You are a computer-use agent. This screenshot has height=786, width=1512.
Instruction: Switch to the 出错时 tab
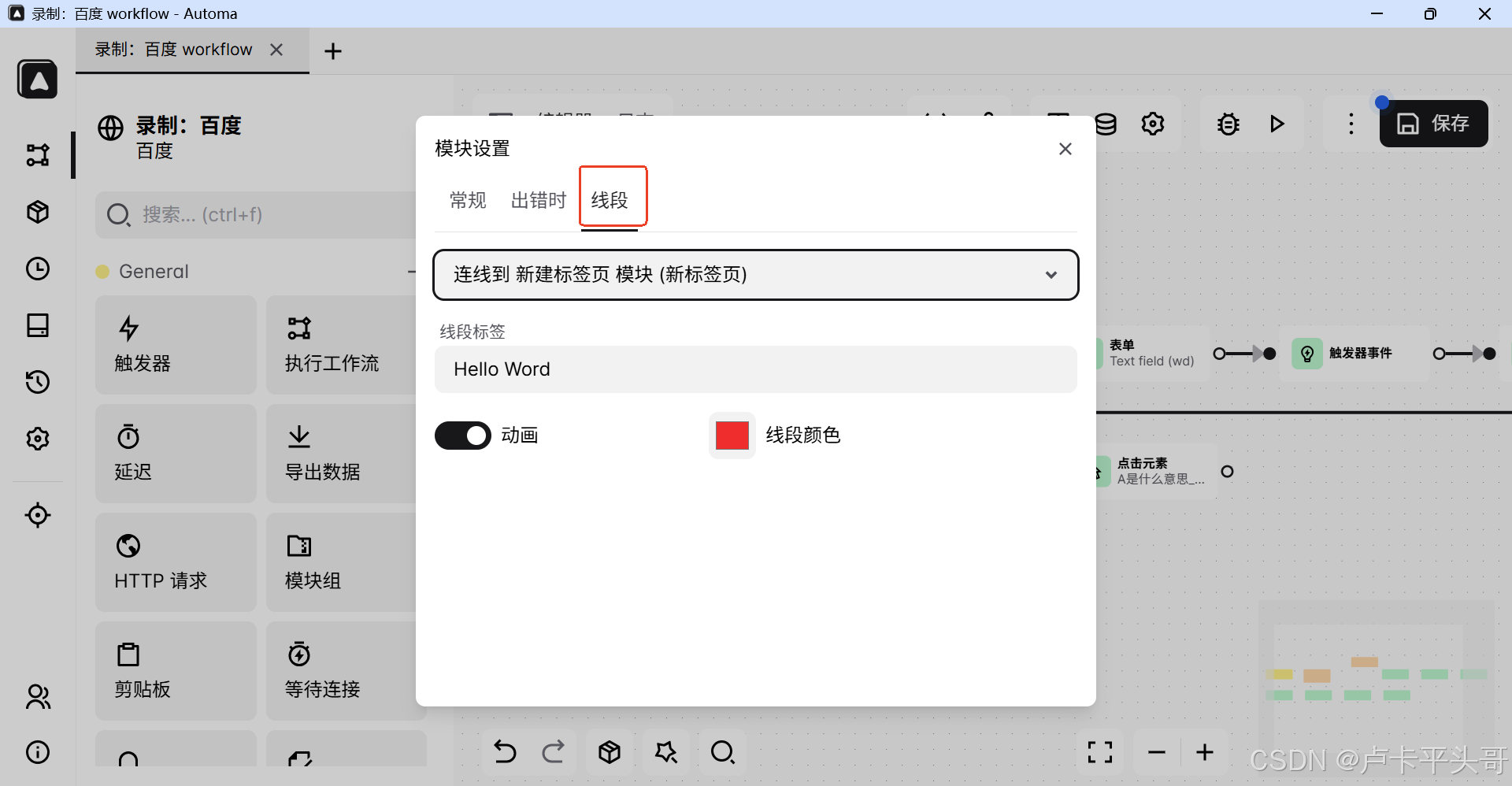pos(538,199)
